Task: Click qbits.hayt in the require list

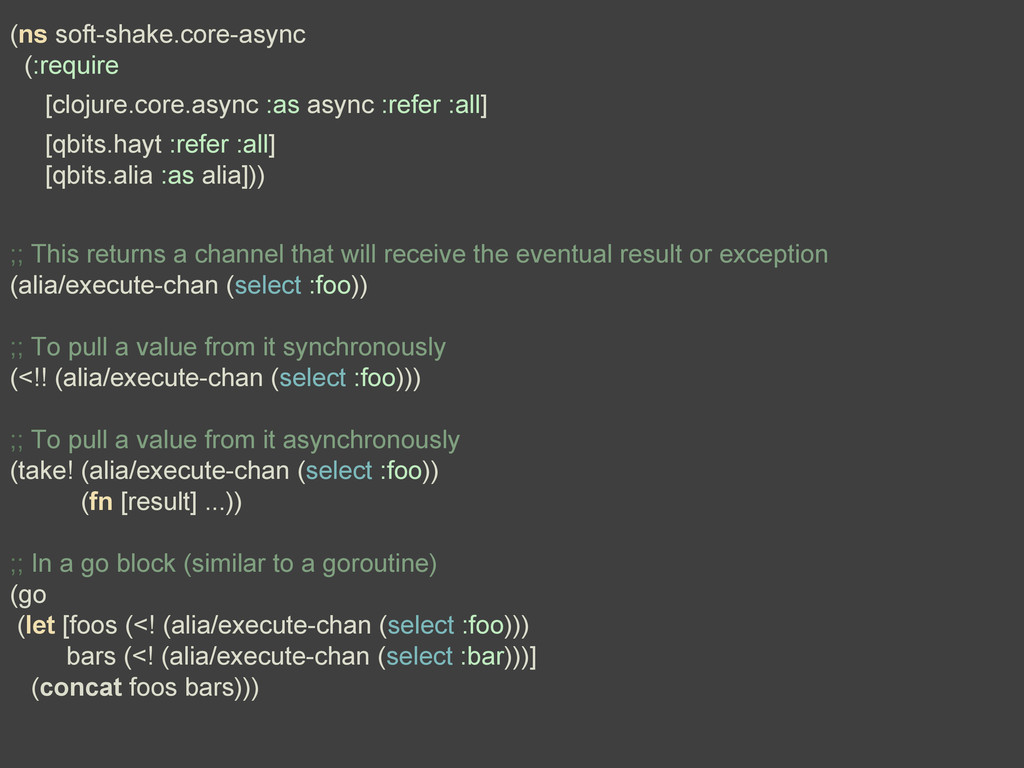Action: click(106, 144)
